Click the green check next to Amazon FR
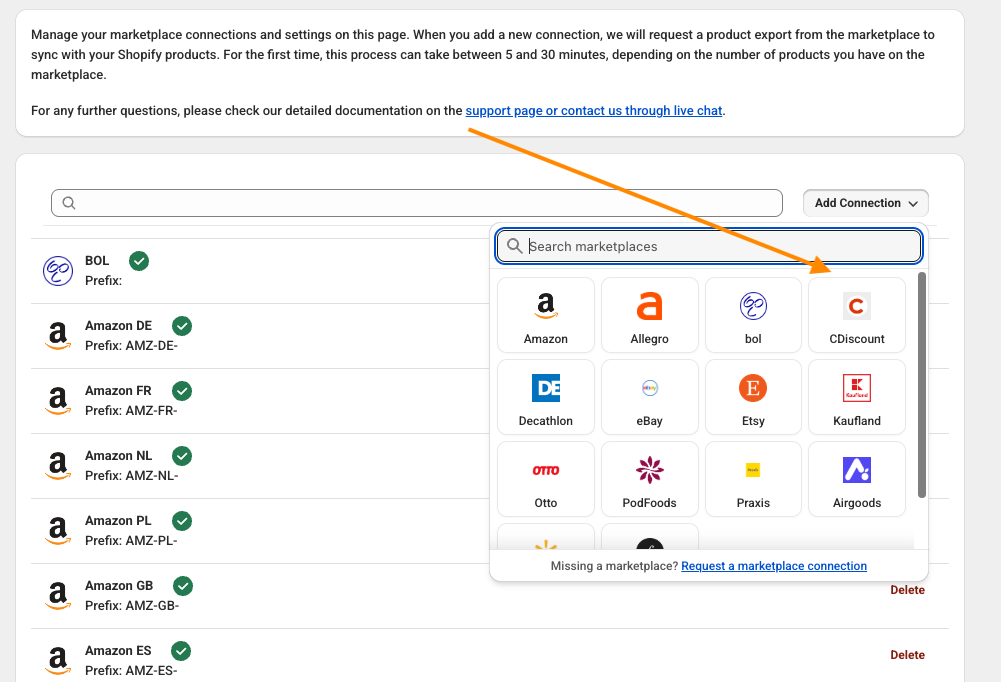 [x=182, y=391]
